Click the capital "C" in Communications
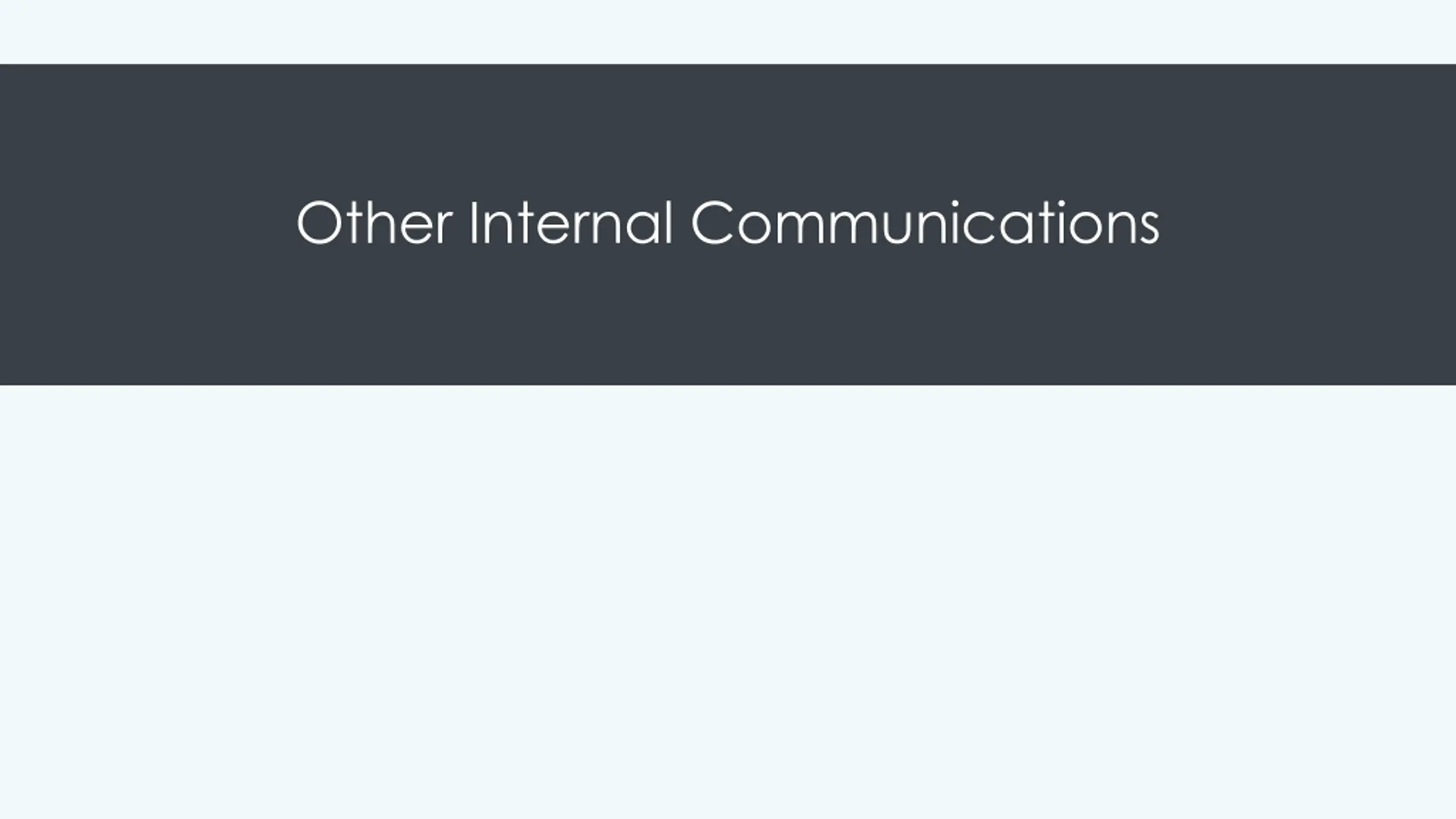The height and width of the screenshot is (819, 1456). point(712,222)
